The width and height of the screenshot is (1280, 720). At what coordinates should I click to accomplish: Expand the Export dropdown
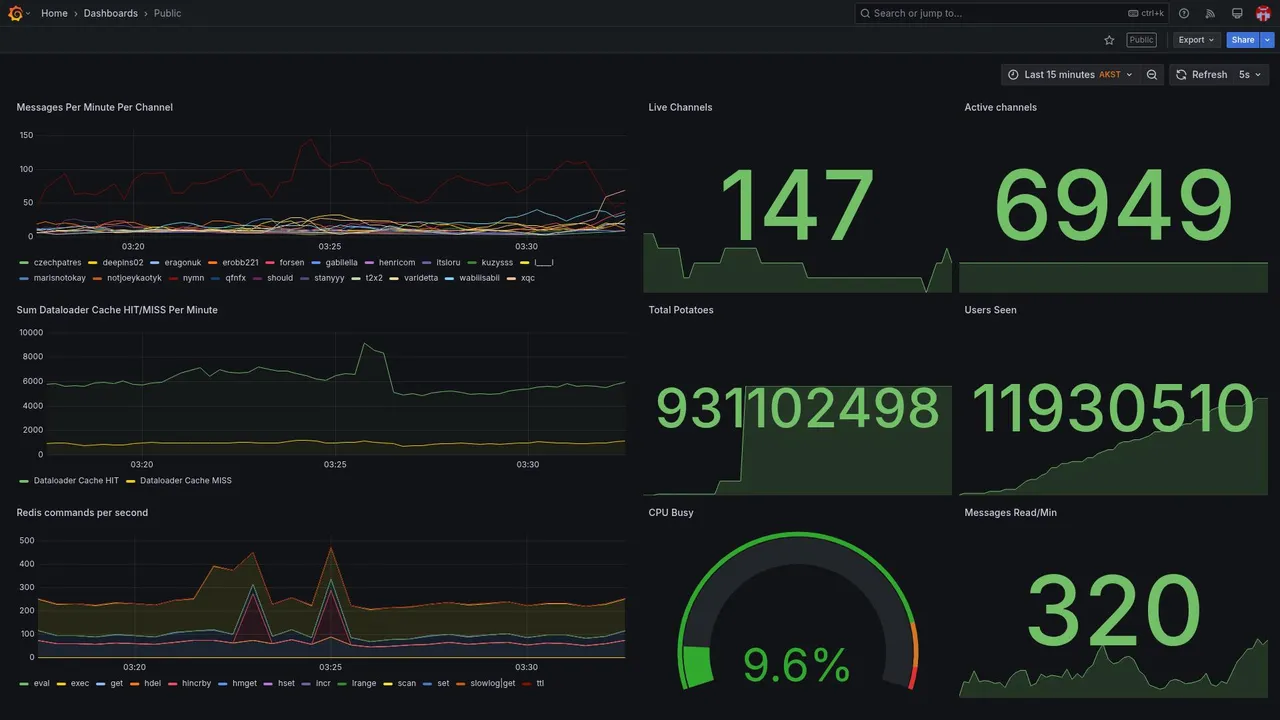point(1196,40)
